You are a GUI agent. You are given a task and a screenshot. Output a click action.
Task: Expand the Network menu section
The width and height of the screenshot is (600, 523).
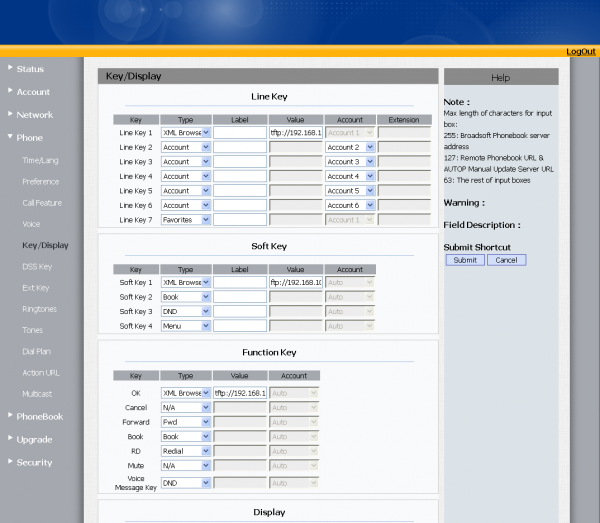[34, 115]
